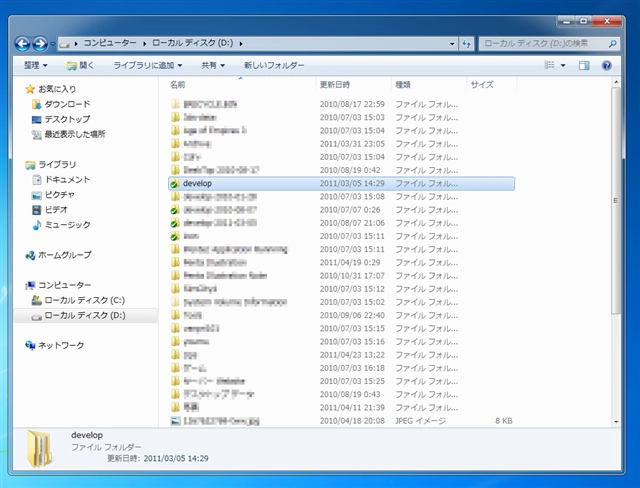
Task: Select folder dated 2011/04/19 0:29
Action: (341, 262)
